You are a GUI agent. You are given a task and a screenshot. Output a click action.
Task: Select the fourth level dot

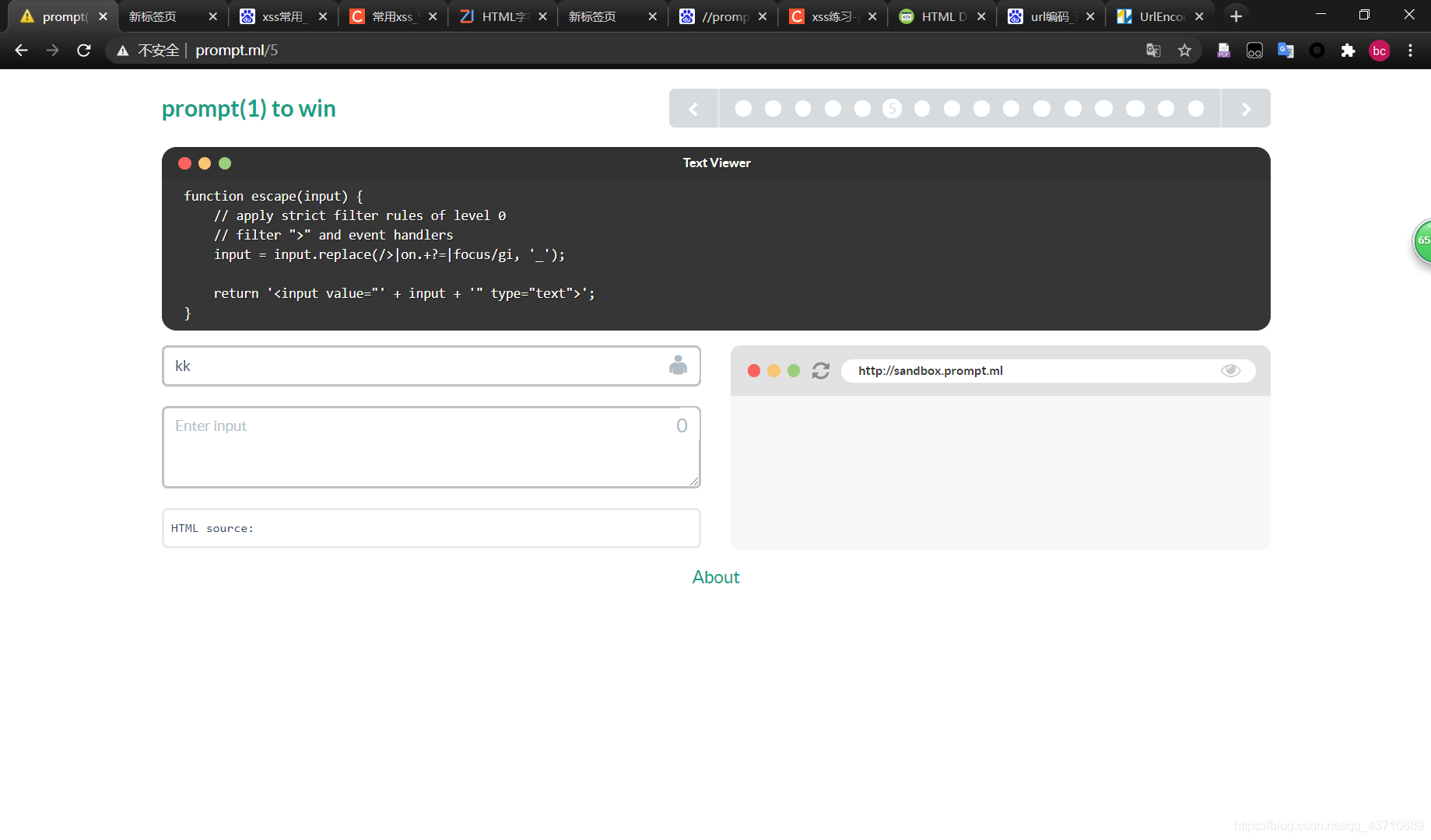click(833, 109)
